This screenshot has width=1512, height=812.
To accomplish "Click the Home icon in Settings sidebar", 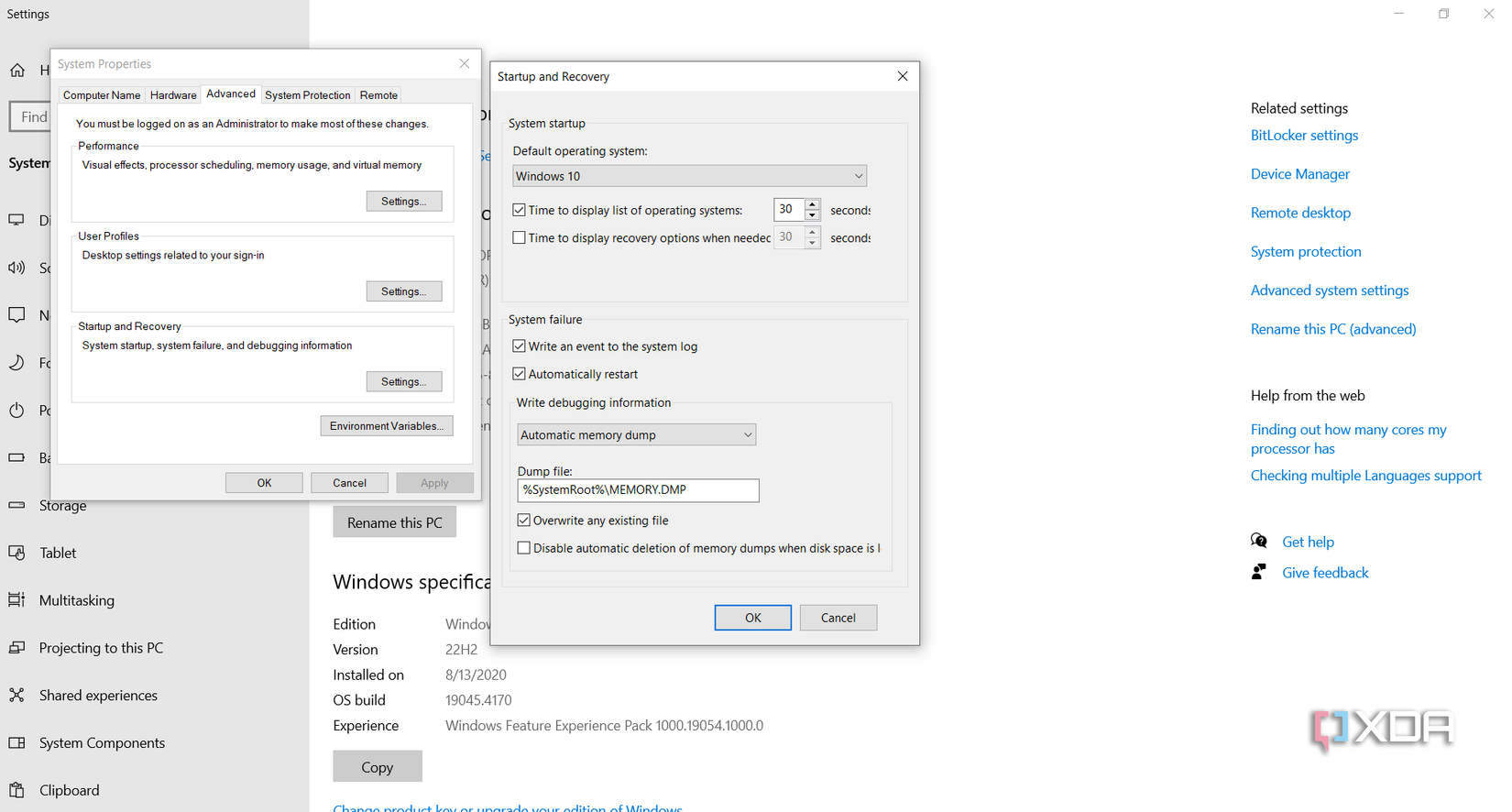I will click(17, 71).
